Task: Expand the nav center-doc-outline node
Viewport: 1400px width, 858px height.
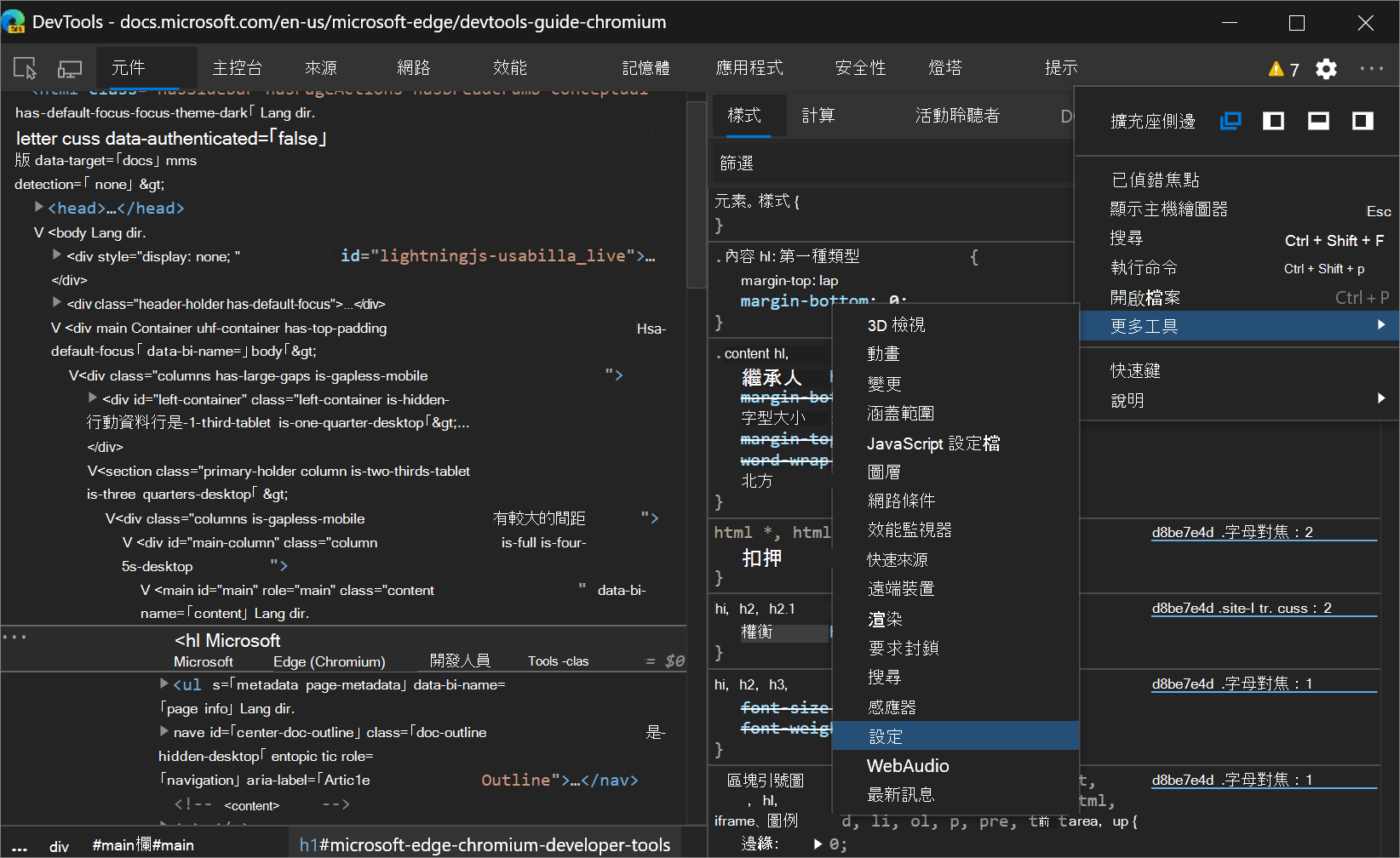Action: pos(164,730)
